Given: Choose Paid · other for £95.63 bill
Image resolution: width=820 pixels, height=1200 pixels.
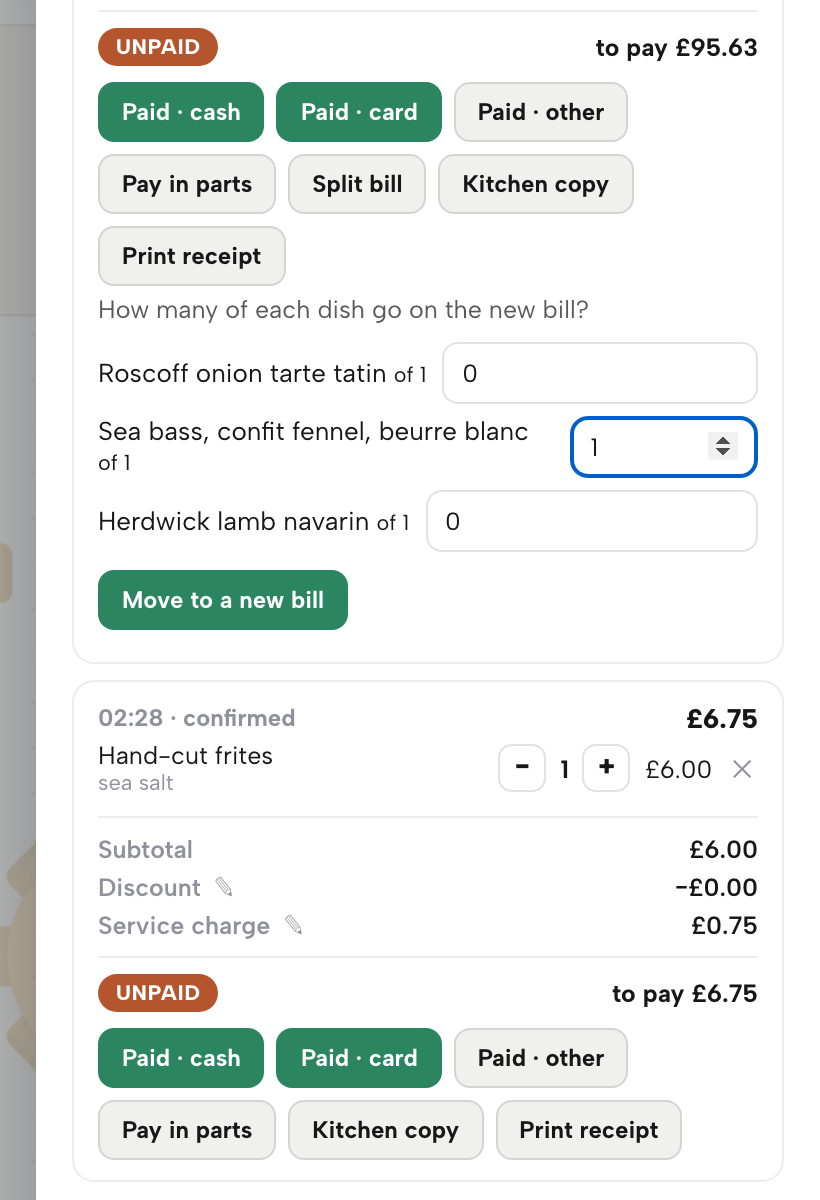Looking at the screenshot, I should (541, 112).
